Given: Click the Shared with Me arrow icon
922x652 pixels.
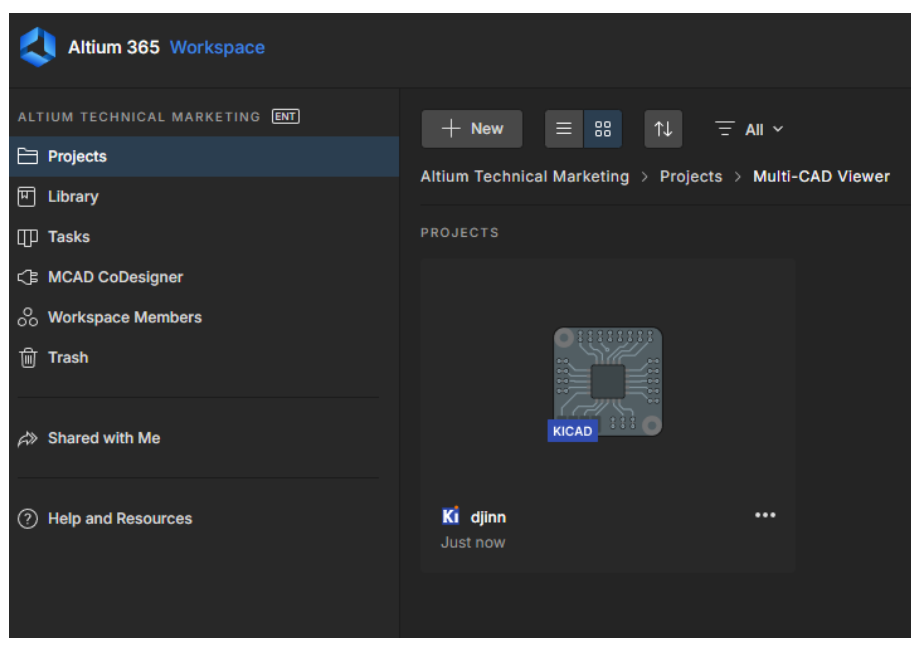Looking at the screenshot, I should coord(28,438).
